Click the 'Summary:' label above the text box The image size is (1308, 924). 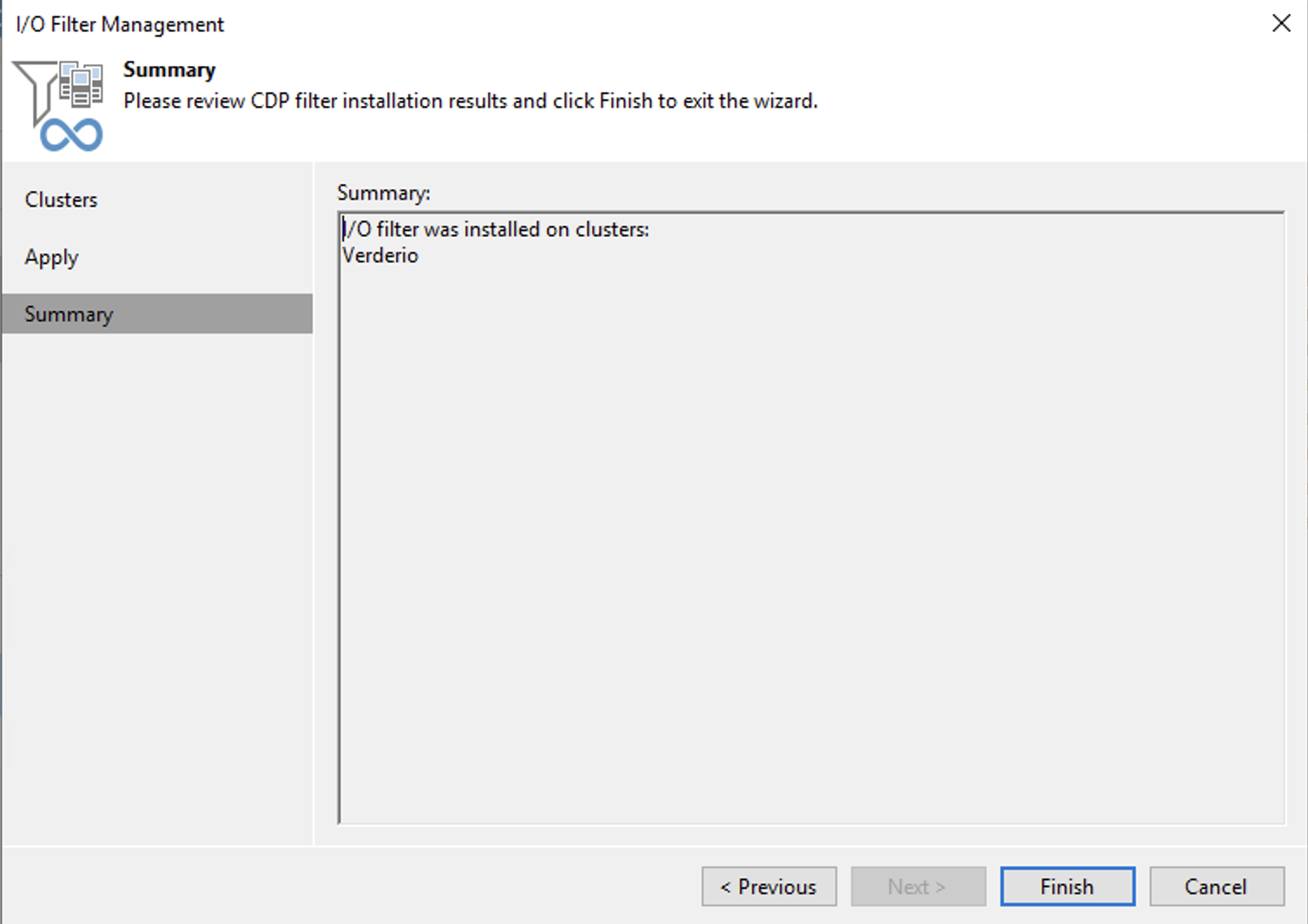(384, 193)
